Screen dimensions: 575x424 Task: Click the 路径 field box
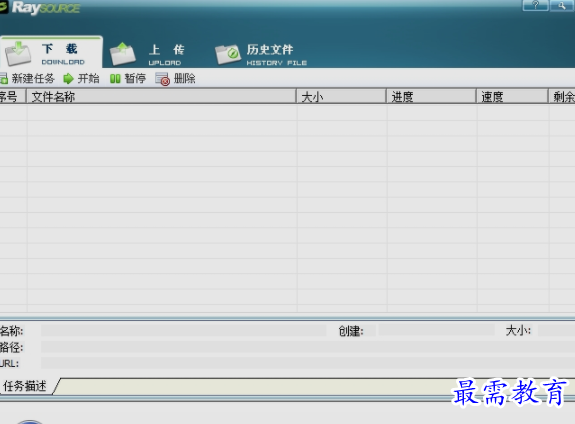coord(308,347)
